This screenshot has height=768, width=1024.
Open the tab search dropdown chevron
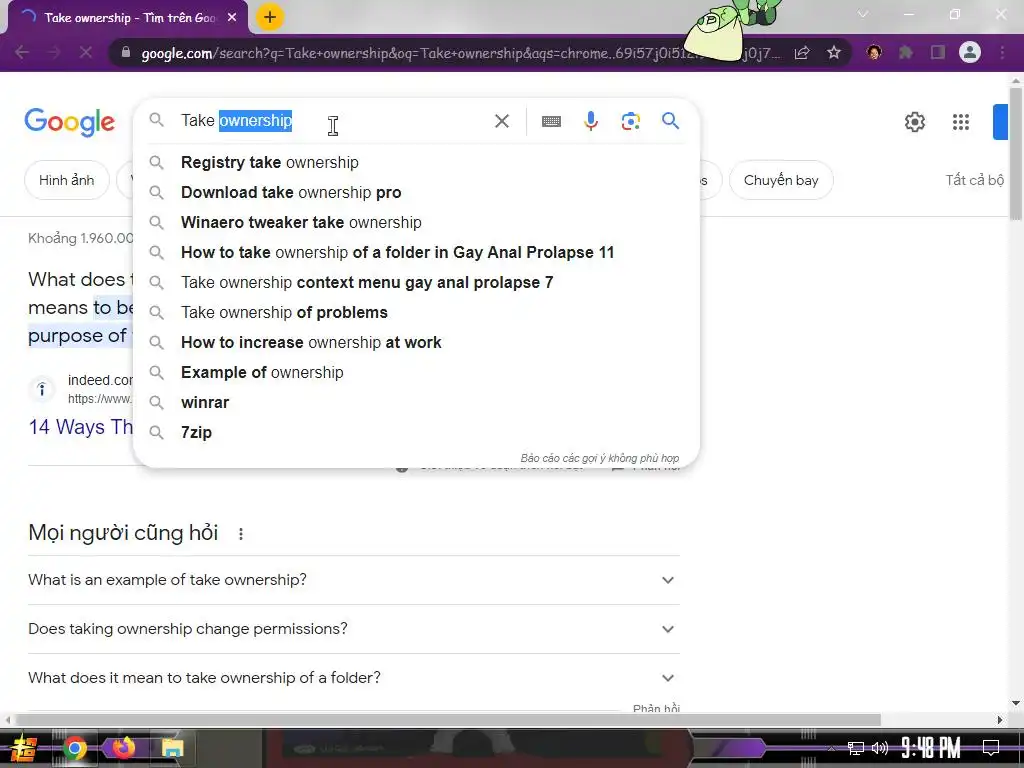863,14
